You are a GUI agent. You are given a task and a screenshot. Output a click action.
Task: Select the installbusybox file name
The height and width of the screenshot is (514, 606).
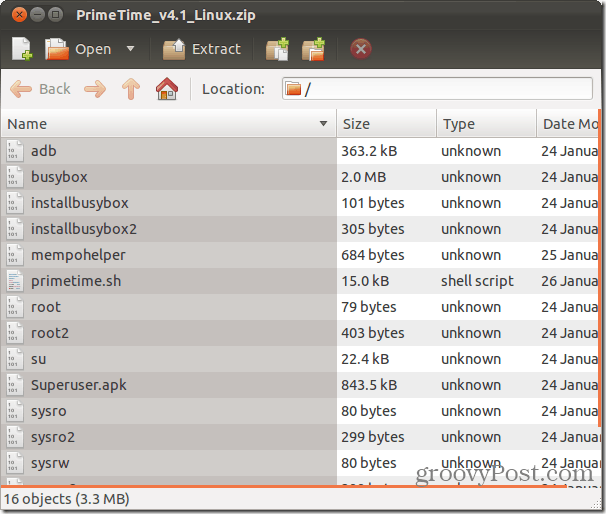80,203
